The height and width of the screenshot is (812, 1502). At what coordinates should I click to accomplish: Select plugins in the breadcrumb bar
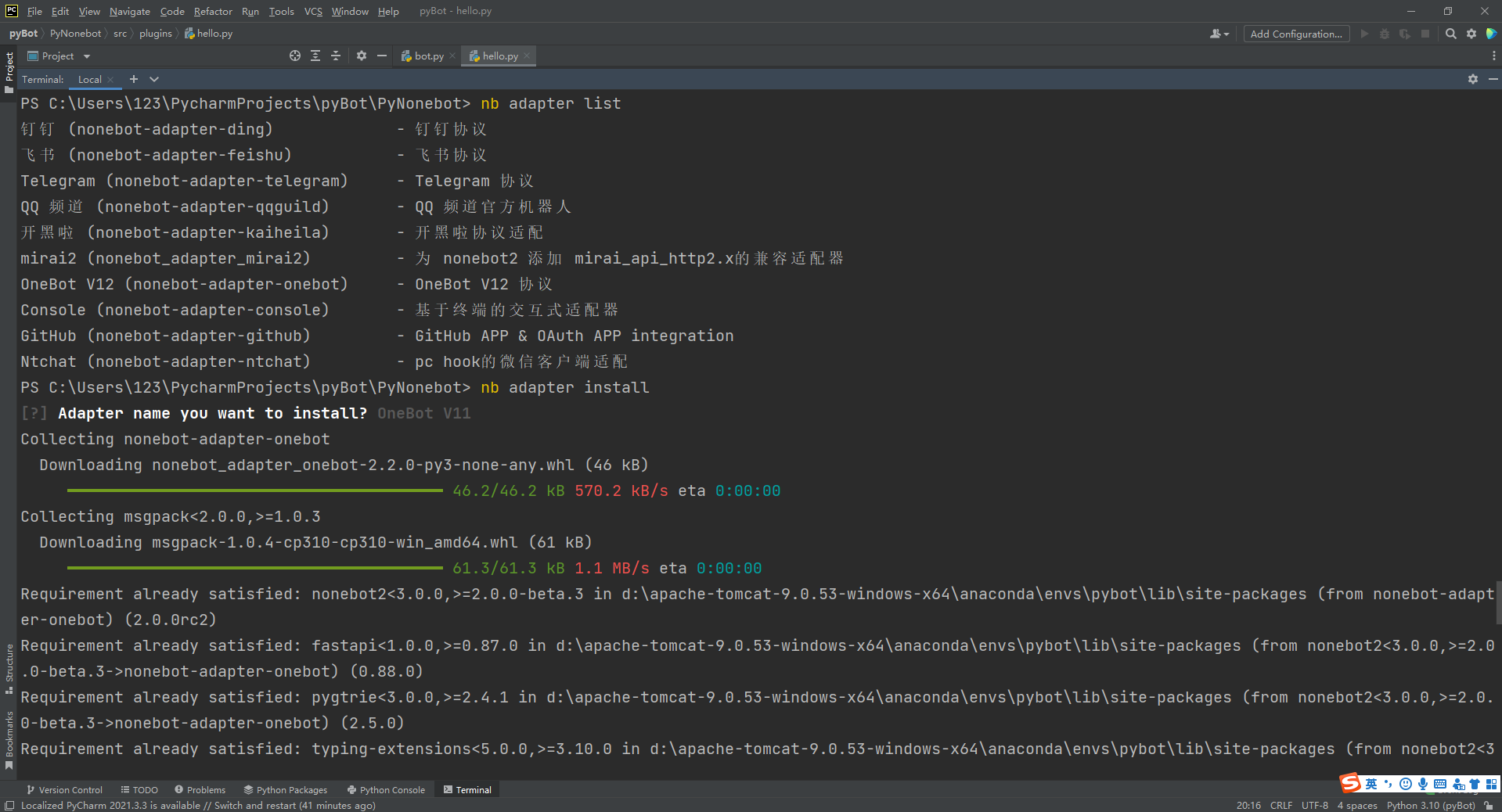coord(155,34)
